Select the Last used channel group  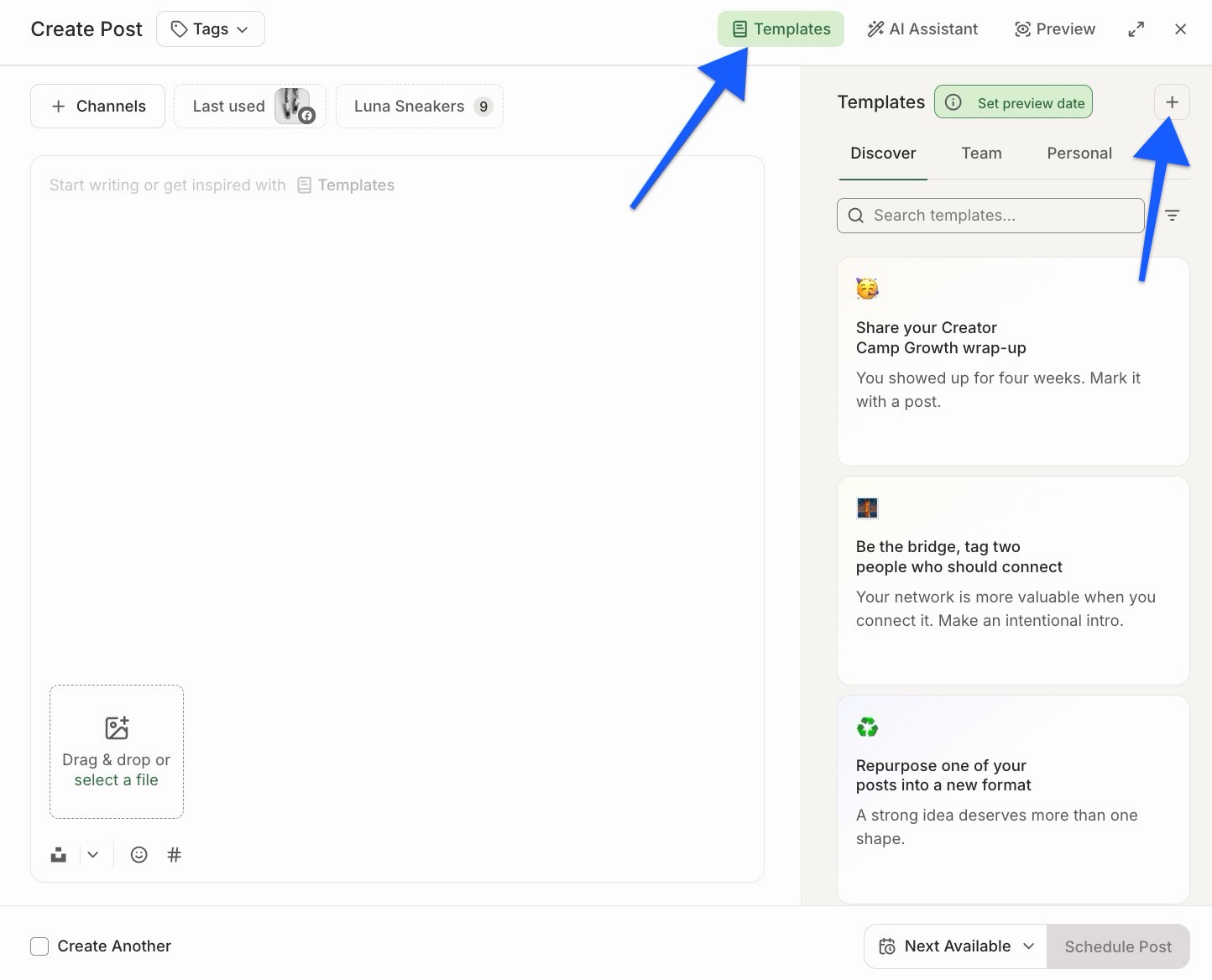[250, 107]
